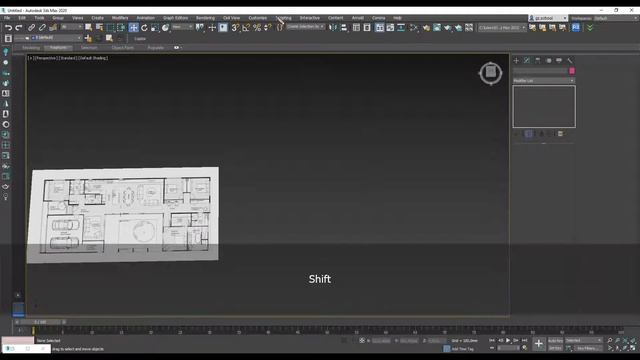
Task: Open the Help menu
Action: click(x=397, y=18)
